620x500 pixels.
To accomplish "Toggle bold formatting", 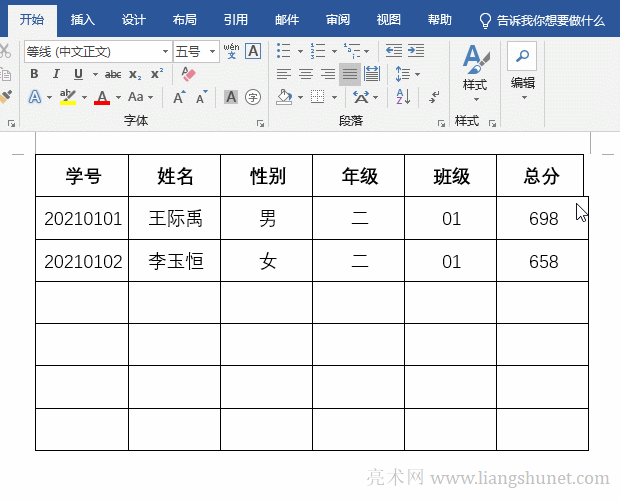I will (34, 74).
